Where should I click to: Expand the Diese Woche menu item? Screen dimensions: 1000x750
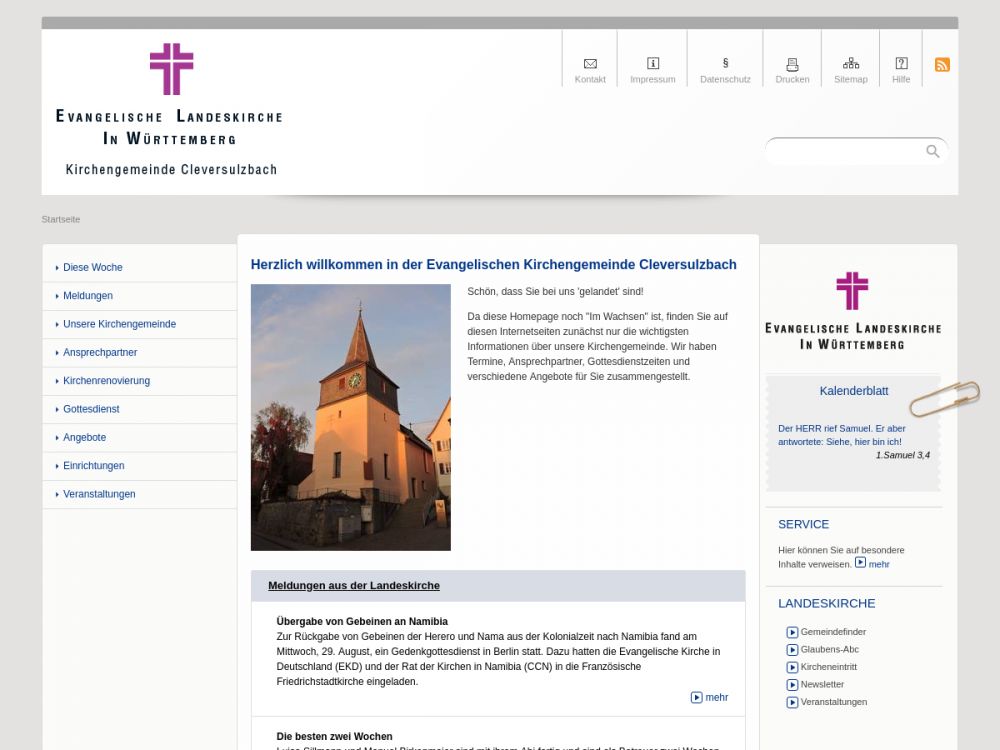click(93, 268)
